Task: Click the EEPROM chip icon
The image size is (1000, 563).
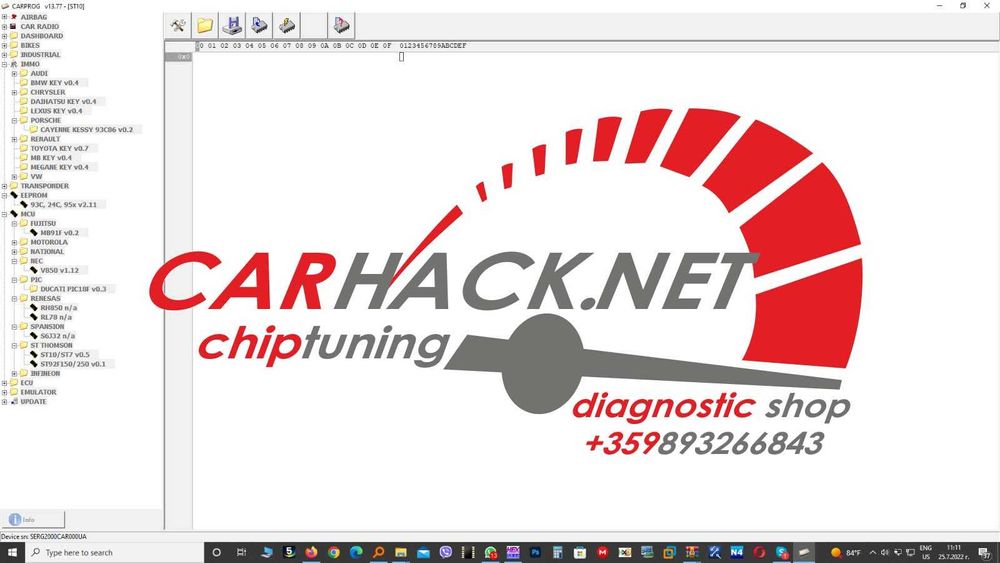Action: 13,195
